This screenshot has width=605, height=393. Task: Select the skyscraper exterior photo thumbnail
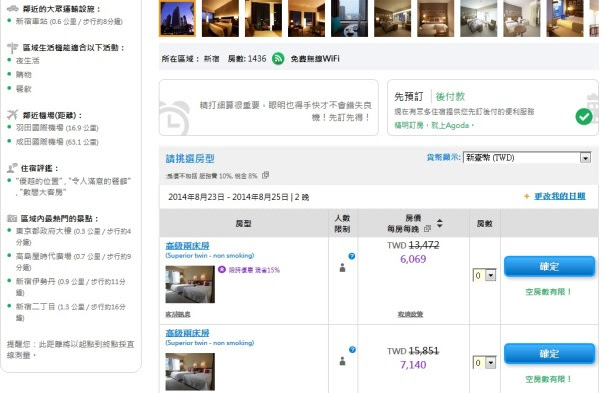tap(177, 18)
